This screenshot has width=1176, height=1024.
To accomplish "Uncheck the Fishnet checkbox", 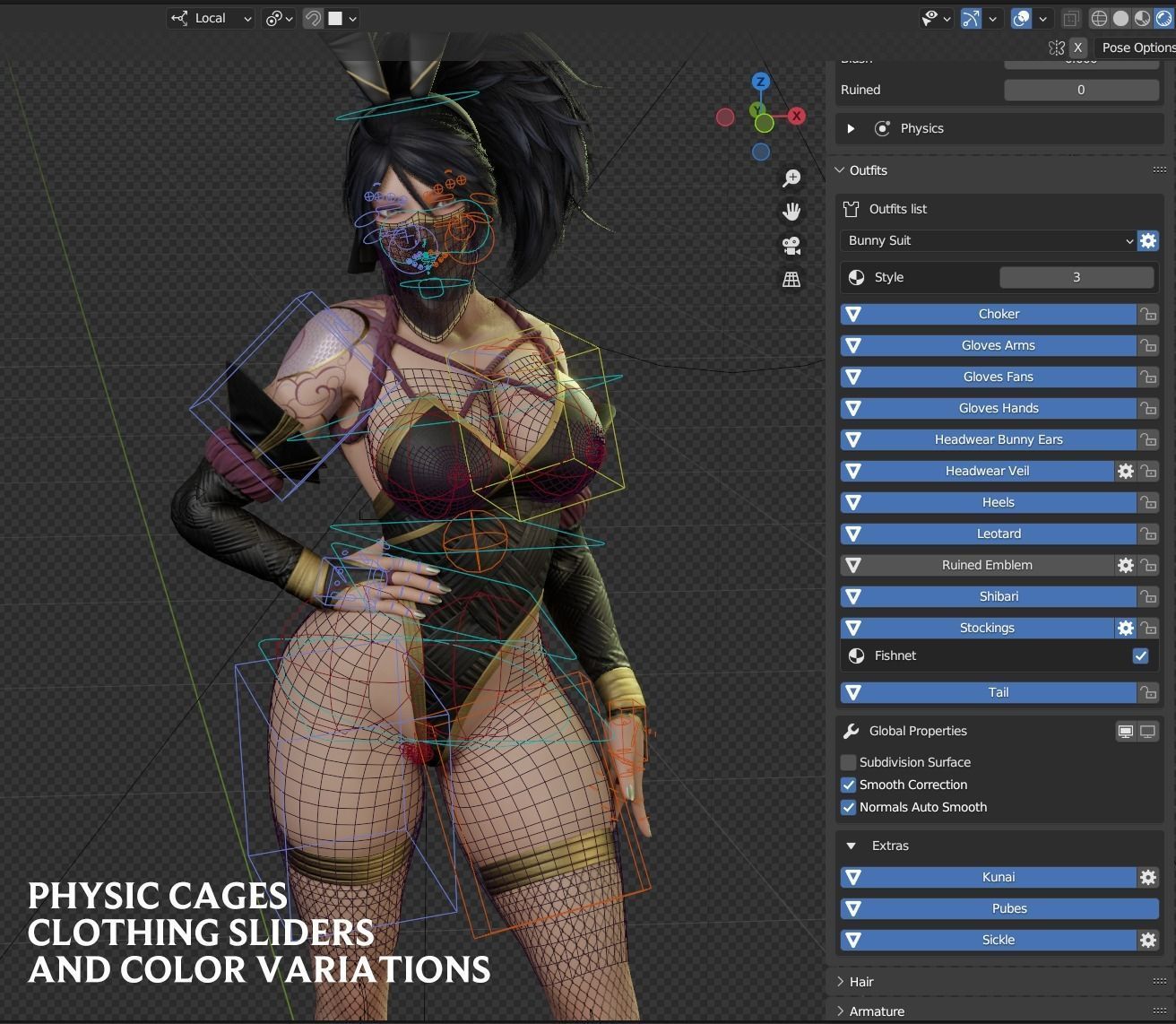I will click(x=1140, y=656).
